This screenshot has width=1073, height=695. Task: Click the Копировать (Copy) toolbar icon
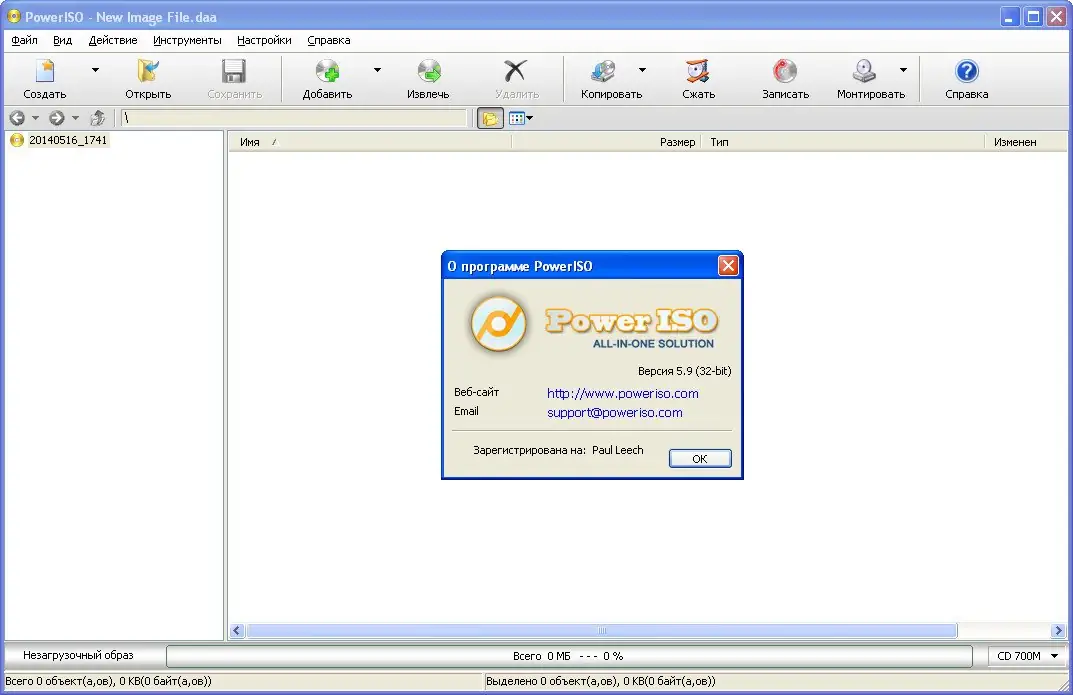pos(604,71)
